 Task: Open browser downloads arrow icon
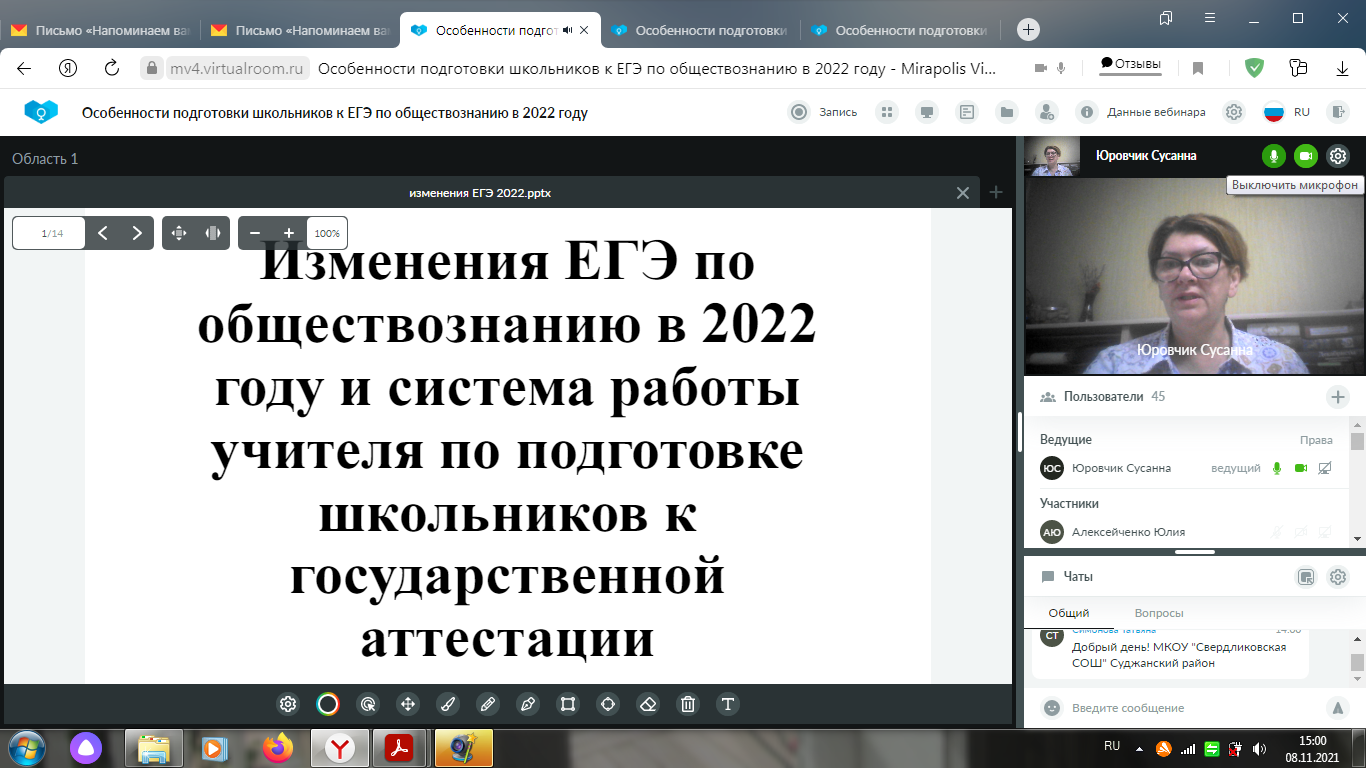(1343, 68)
